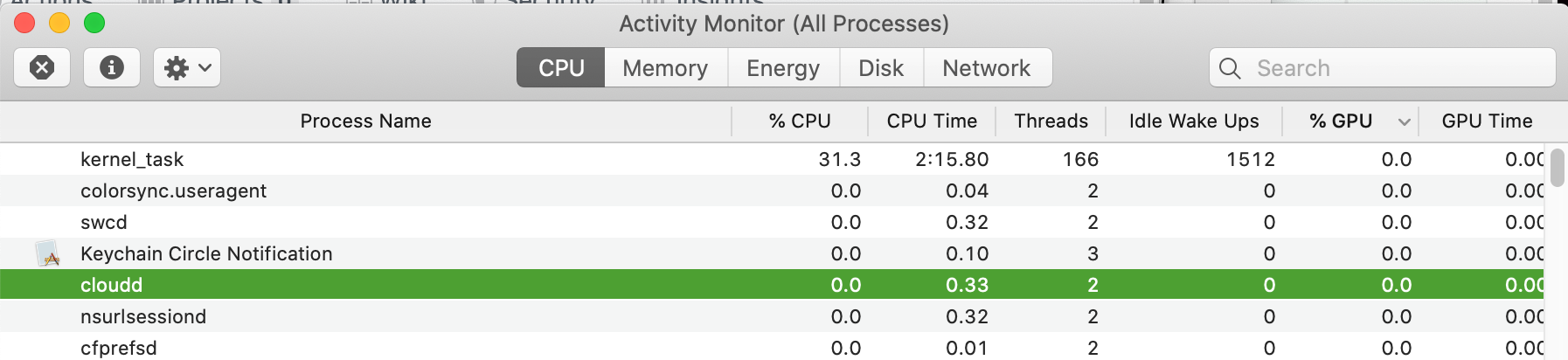This screenshot has height=360, width=1568.
Task: Open the gear action menu
Action: coord(187,67)
